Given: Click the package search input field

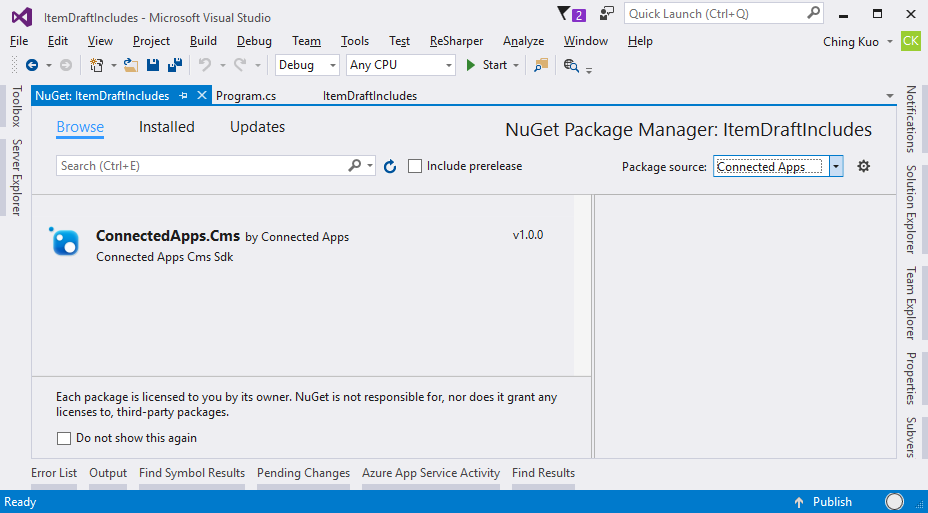Looking at the screenshot, I should [202, 166].
